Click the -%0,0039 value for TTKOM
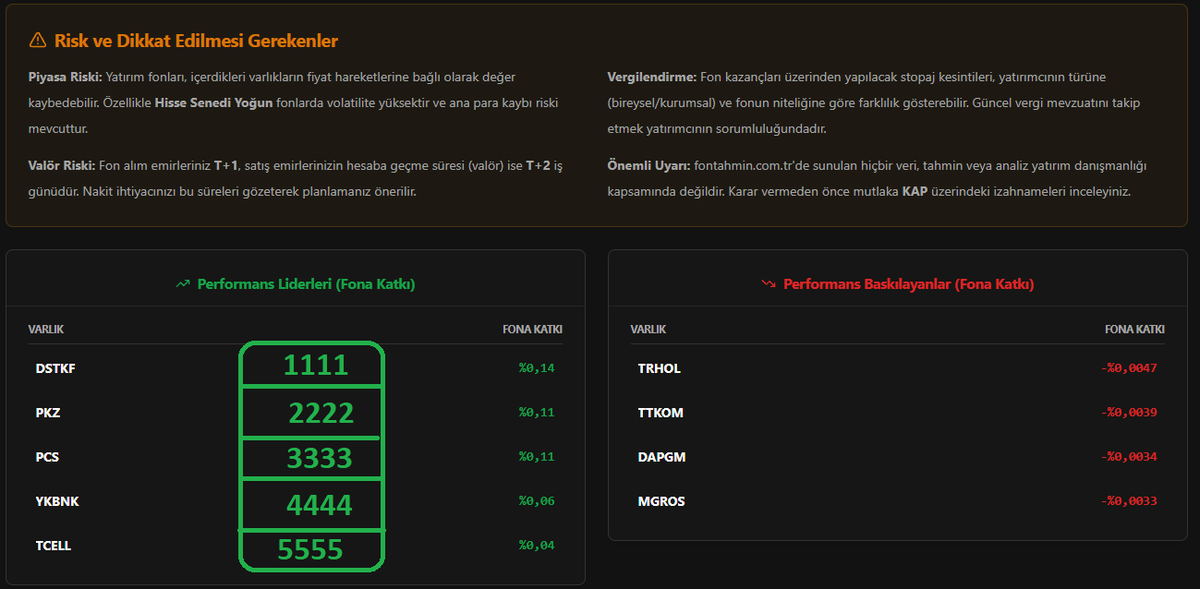This screenshot has width=1200, height=589. 1128,412
